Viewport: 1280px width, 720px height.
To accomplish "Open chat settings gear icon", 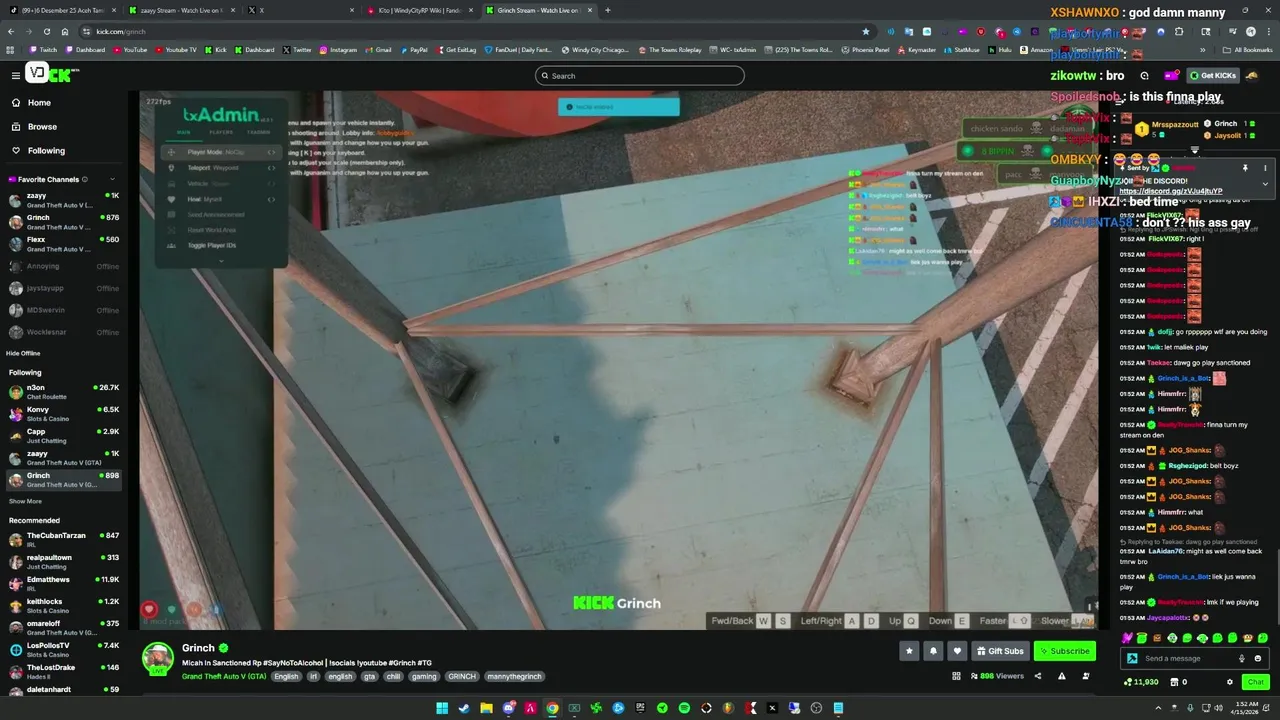I will pos(1230,682).
